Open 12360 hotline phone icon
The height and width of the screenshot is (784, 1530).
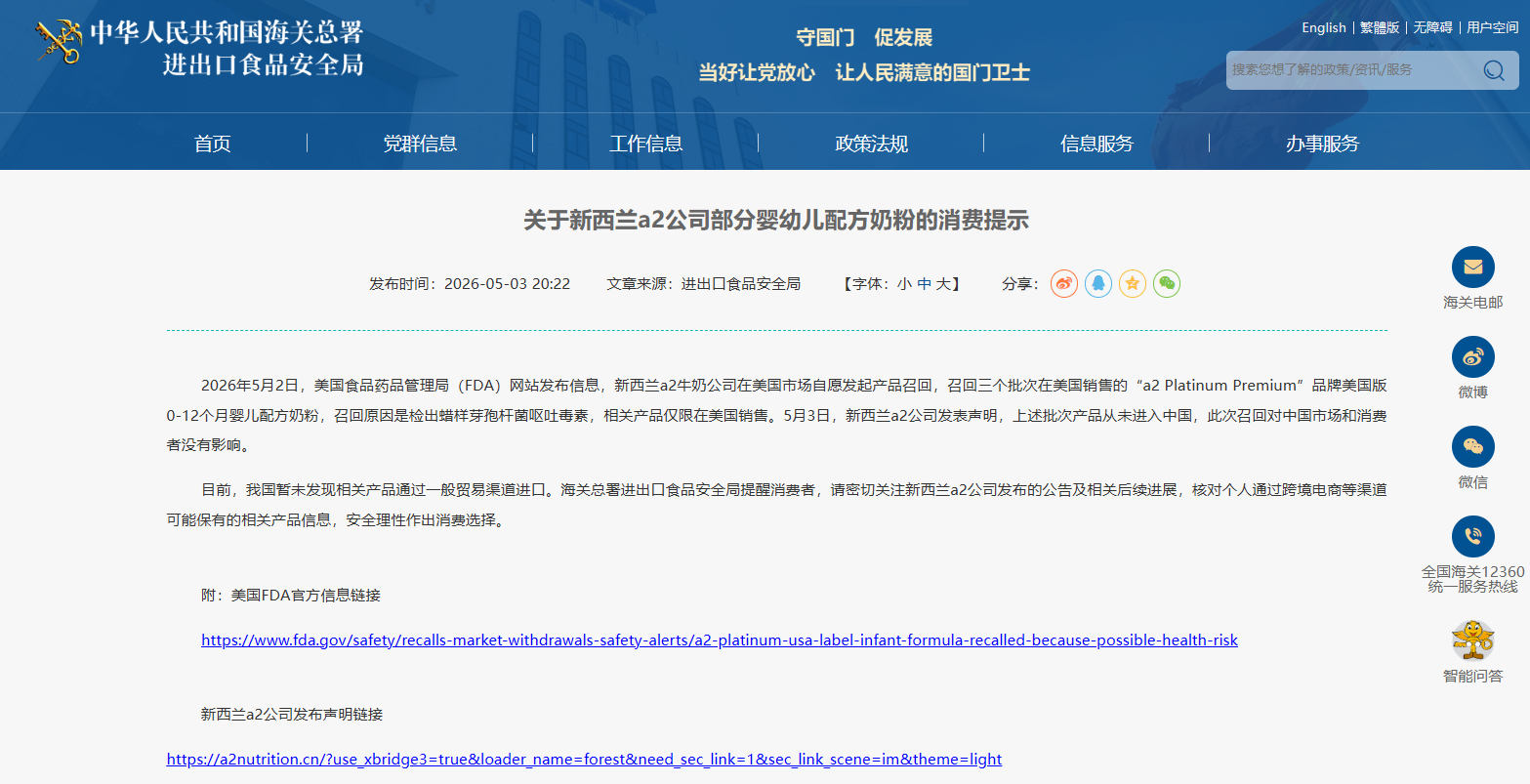[x=1473, y=536]
